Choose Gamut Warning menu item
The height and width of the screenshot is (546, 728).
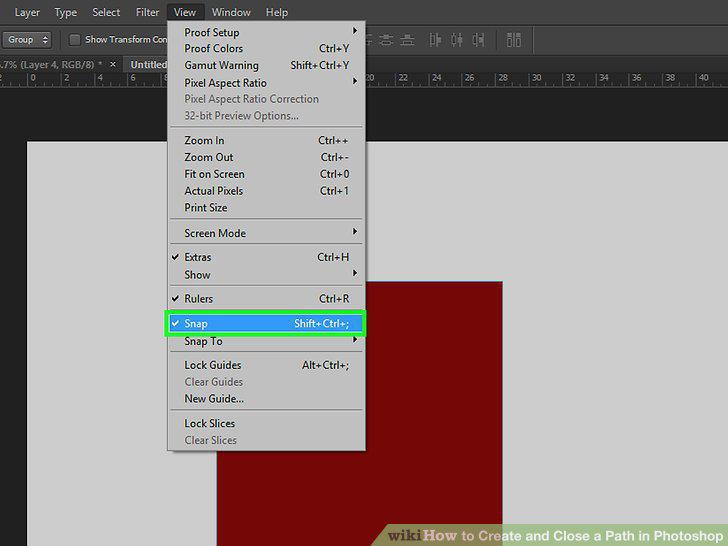(x=266, y=65)
